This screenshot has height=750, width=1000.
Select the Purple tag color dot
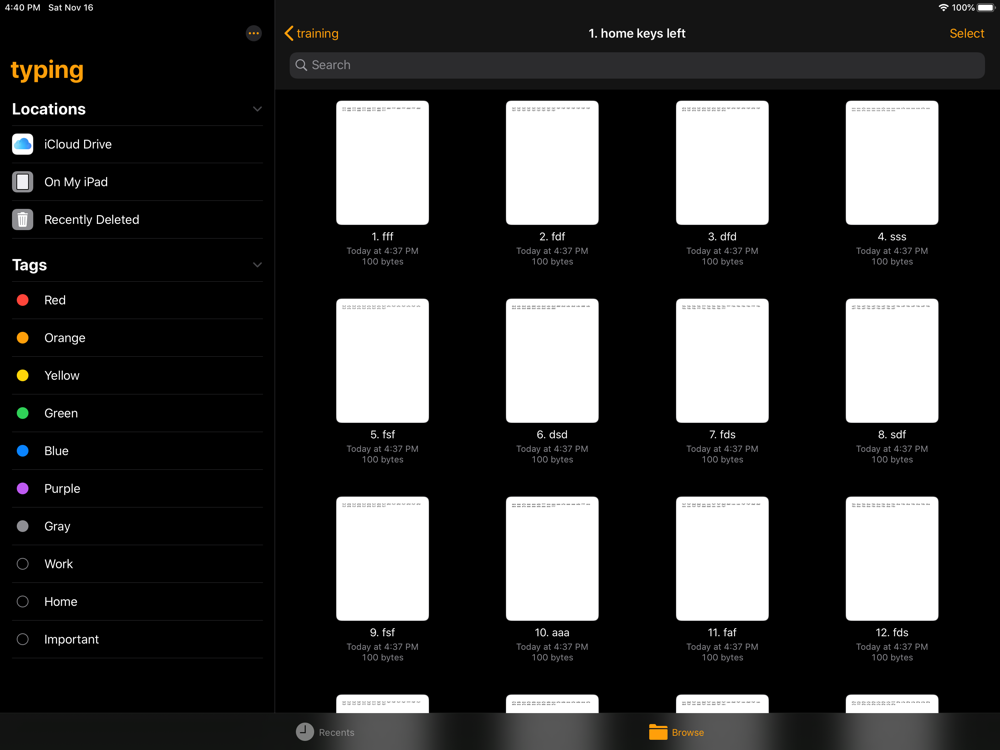tap(22, 488)
